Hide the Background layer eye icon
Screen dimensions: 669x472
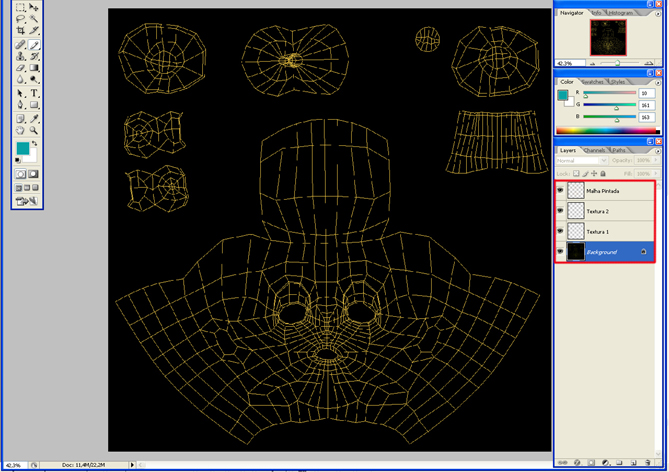click(x=561, y=252)
